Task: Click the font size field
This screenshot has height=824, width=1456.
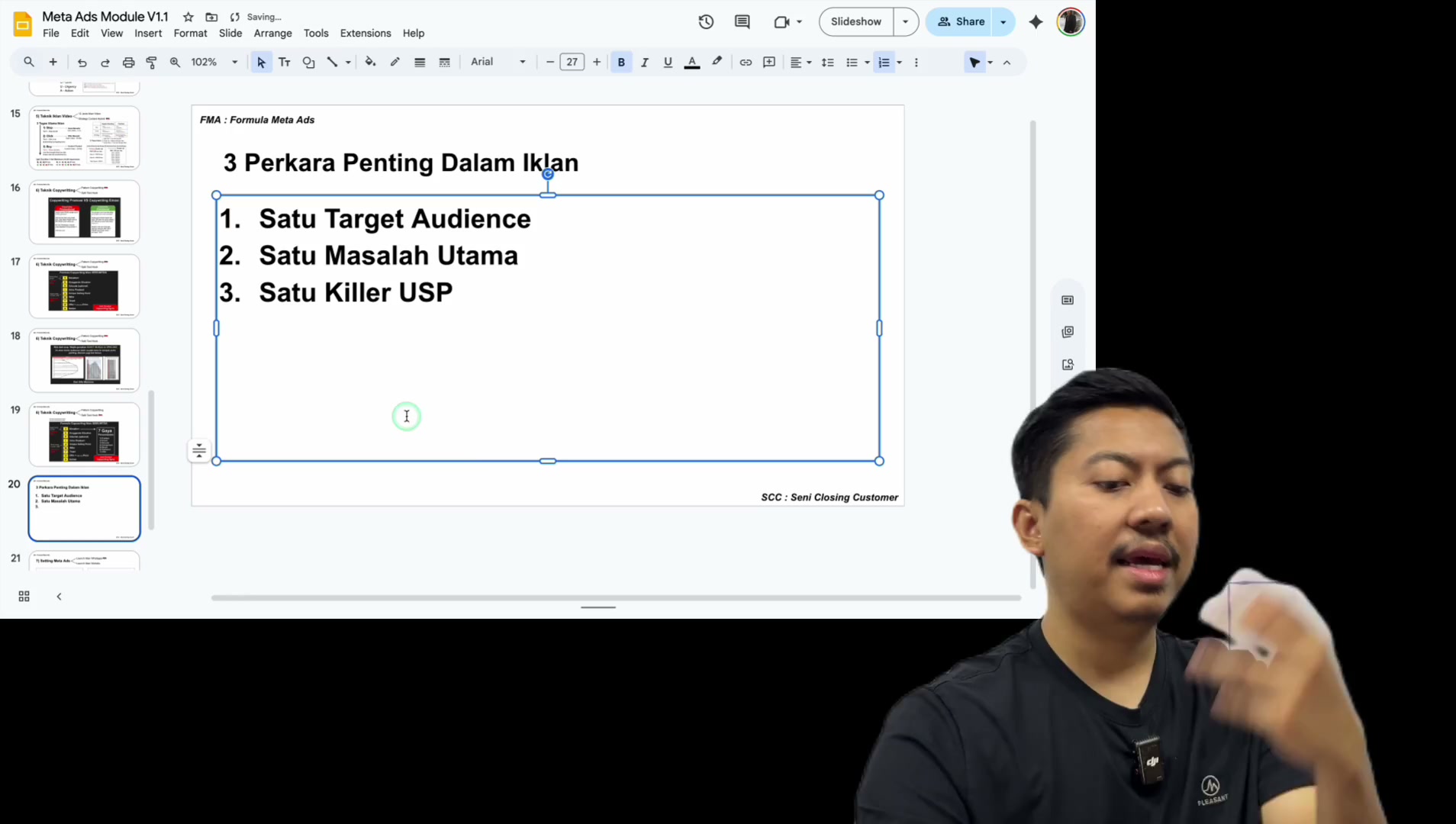Action: coord(572,63)
